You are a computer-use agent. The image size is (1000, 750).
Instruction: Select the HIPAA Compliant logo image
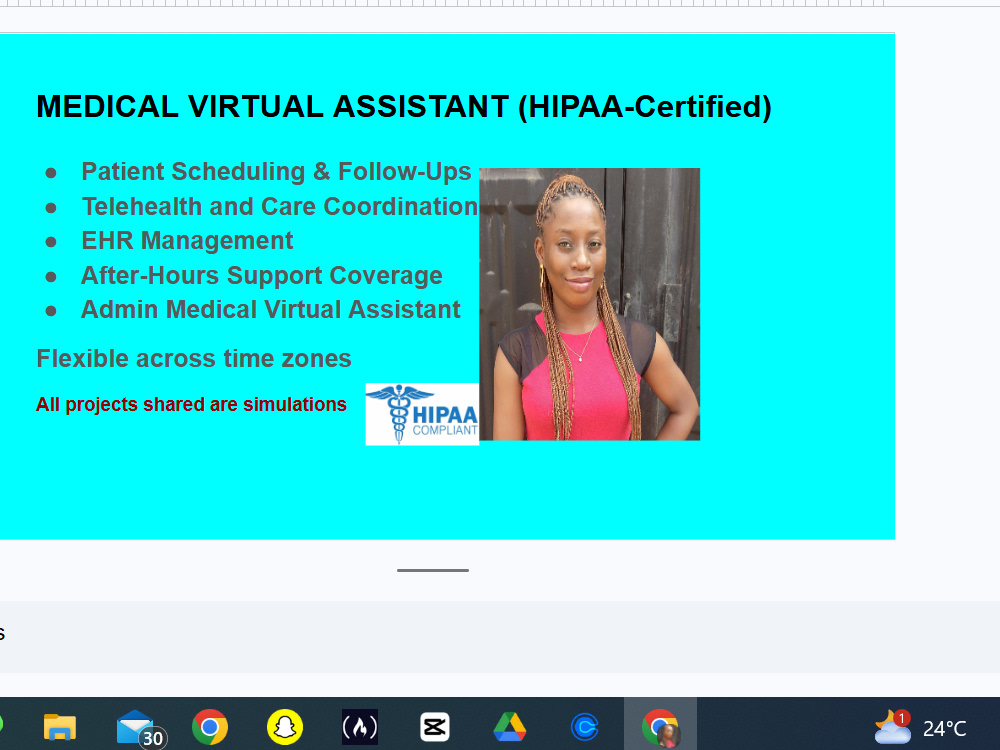point(422,414)
